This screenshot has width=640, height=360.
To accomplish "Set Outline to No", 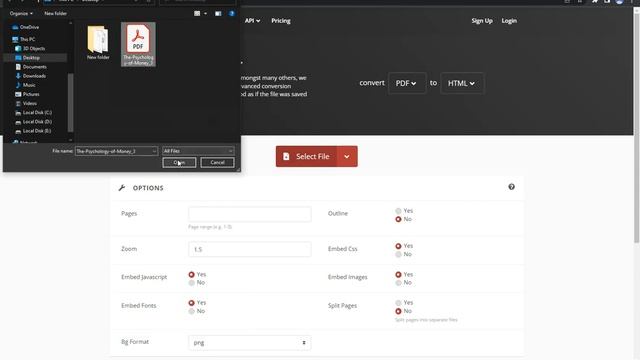I will point(398,220).
